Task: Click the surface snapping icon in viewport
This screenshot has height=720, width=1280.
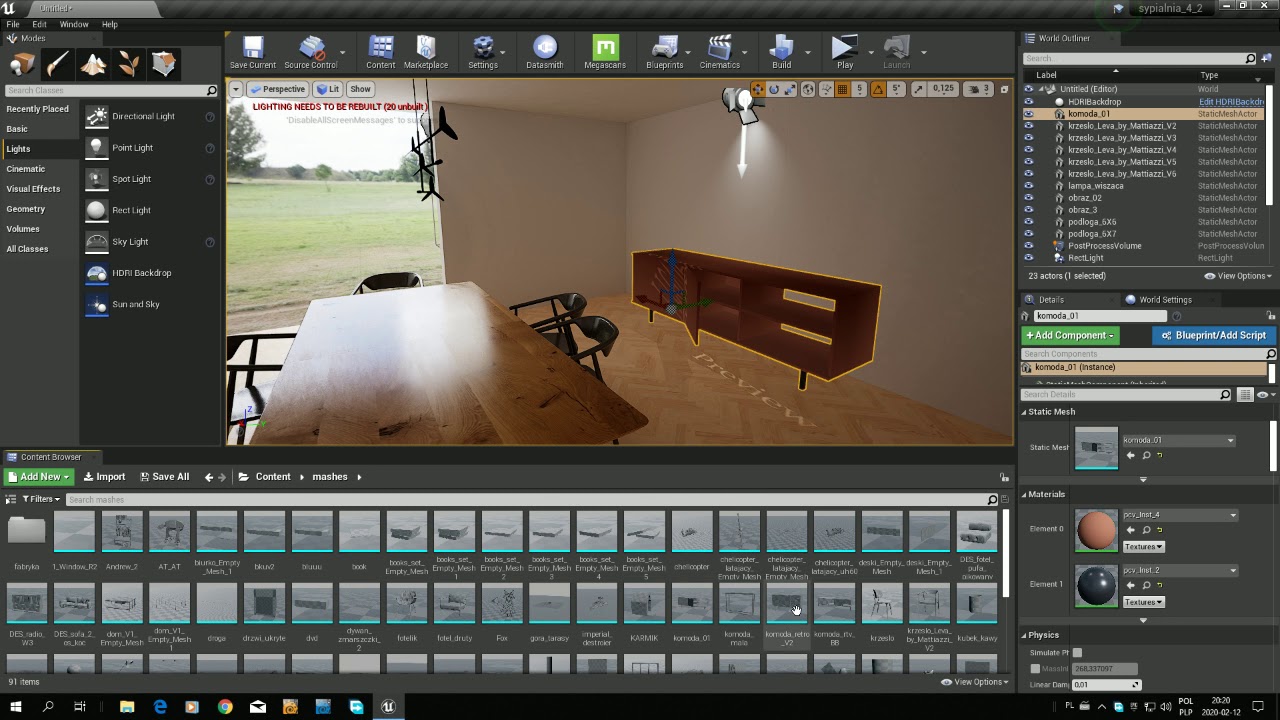Action: pos(825,89)
